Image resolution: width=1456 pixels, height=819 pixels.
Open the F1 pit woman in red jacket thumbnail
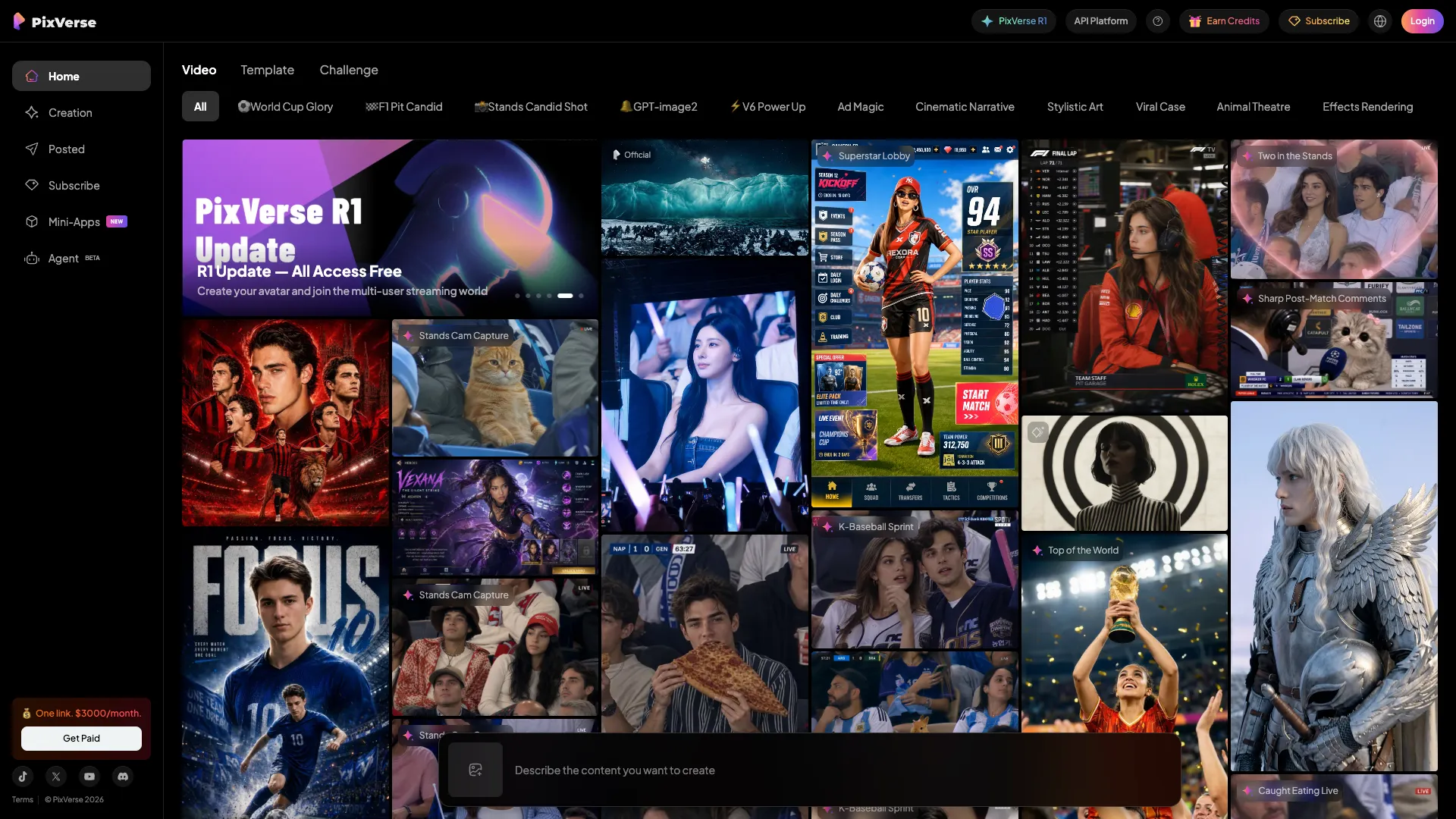click(x=1124, y=276)
